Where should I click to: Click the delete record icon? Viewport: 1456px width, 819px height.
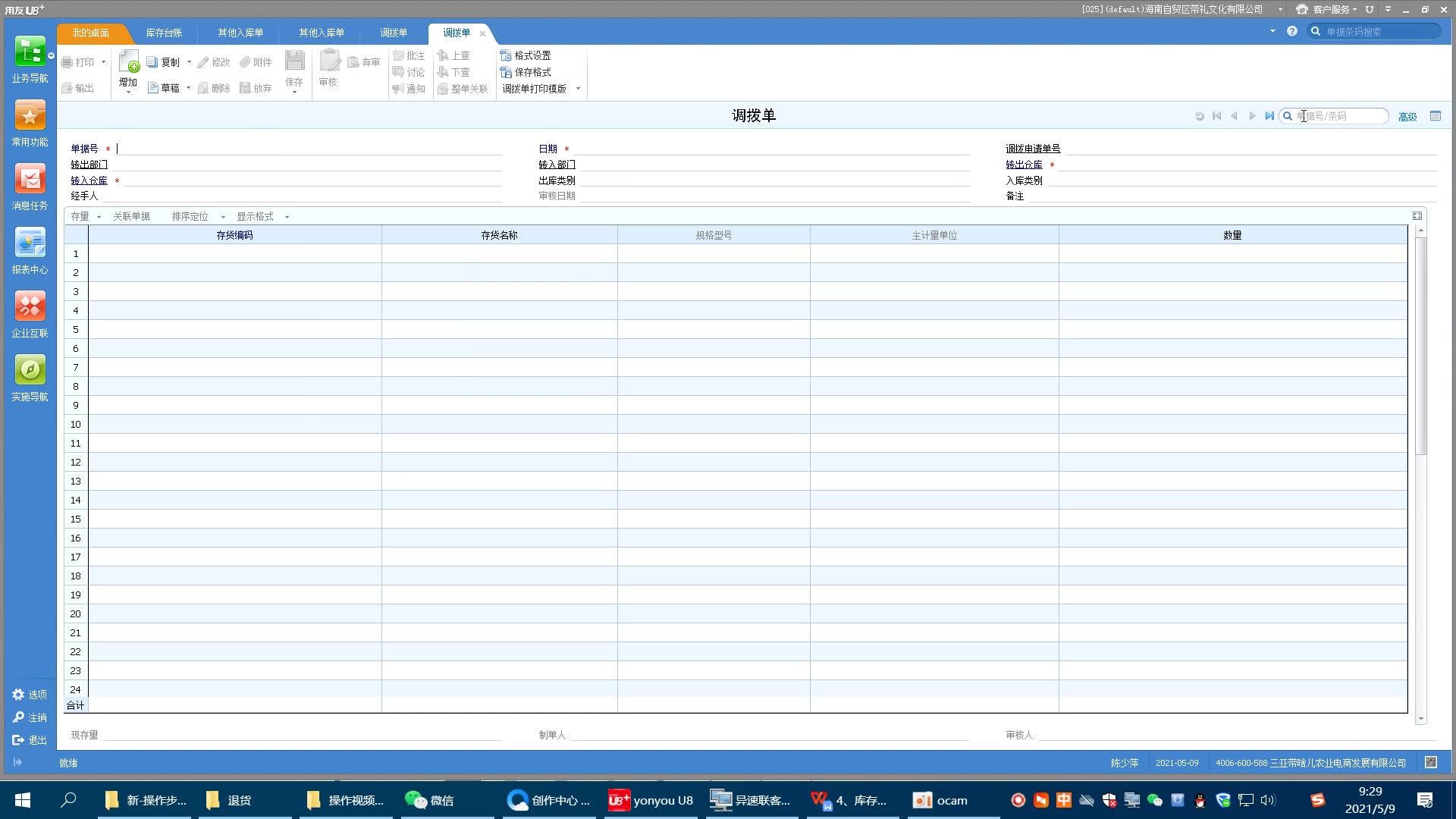click(214, 88)
